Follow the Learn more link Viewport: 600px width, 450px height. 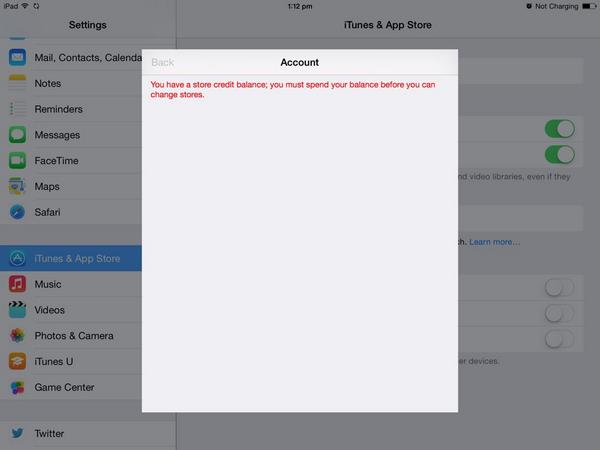tap(494, 242)
